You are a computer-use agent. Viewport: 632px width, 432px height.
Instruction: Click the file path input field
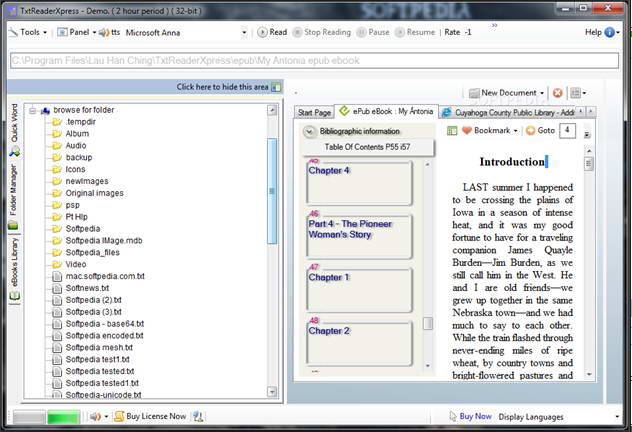314,61
